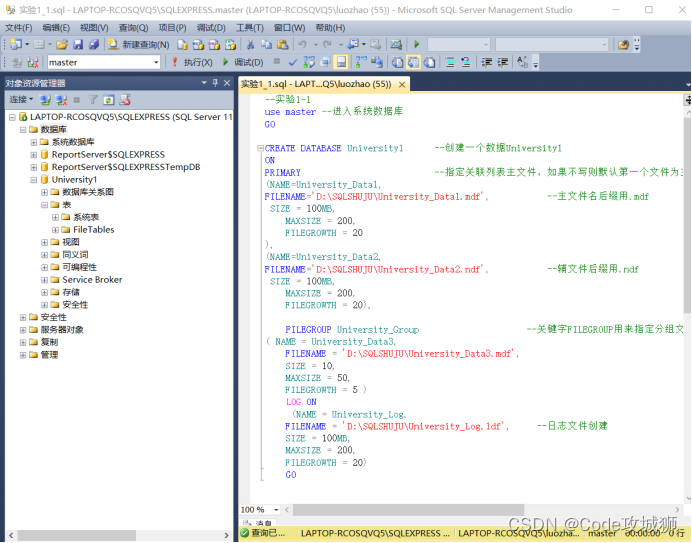Click the Increase Indent icon
This screenshot has width=692, height=543.
[503, 62]
